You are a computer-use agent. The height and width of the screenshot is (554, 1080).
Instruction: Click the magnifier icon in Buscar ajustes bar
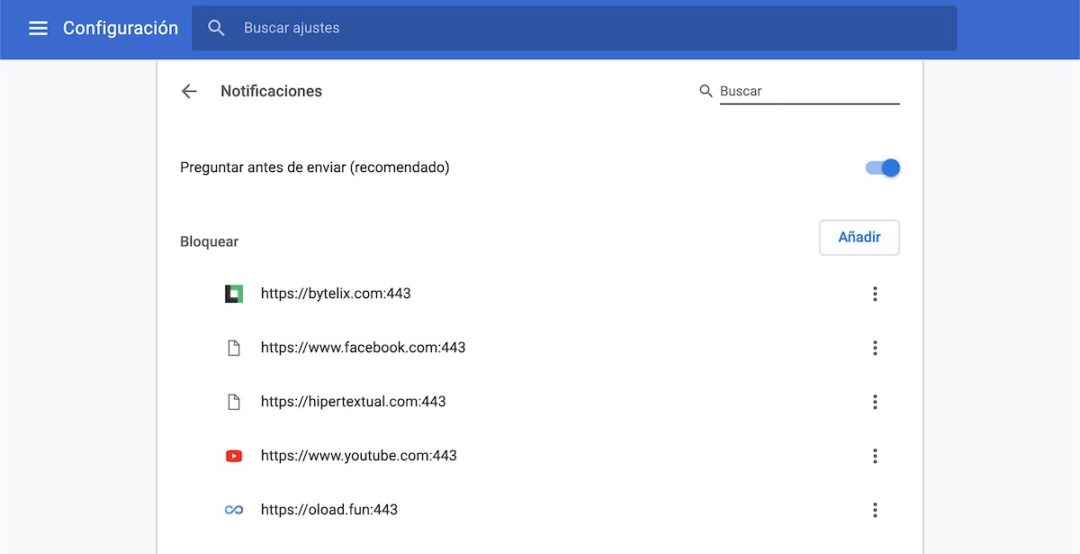[x=216, y=28]
